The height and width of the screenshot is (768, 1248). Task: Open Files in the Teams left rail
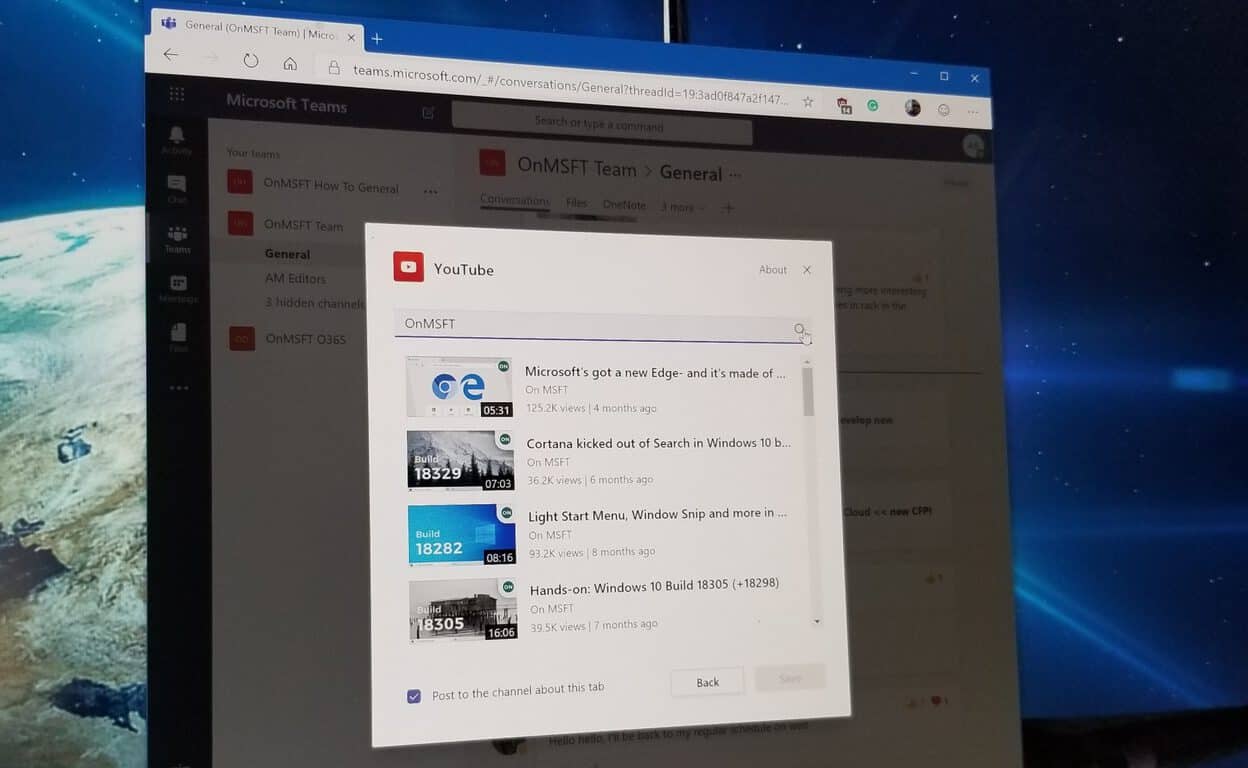(x=178, y=337)
